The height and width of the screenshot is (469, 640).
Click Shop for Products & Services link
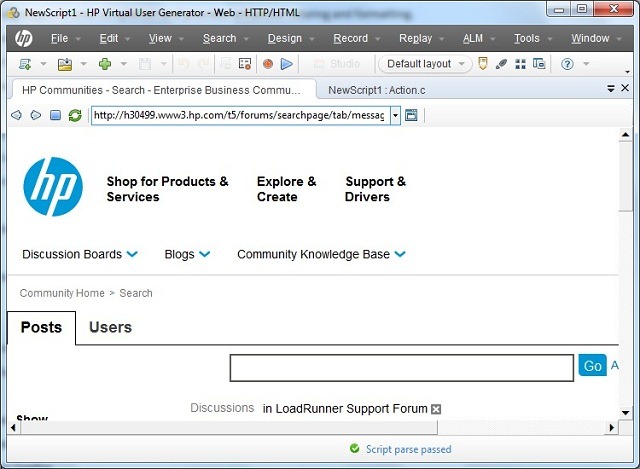pos(167,189)
